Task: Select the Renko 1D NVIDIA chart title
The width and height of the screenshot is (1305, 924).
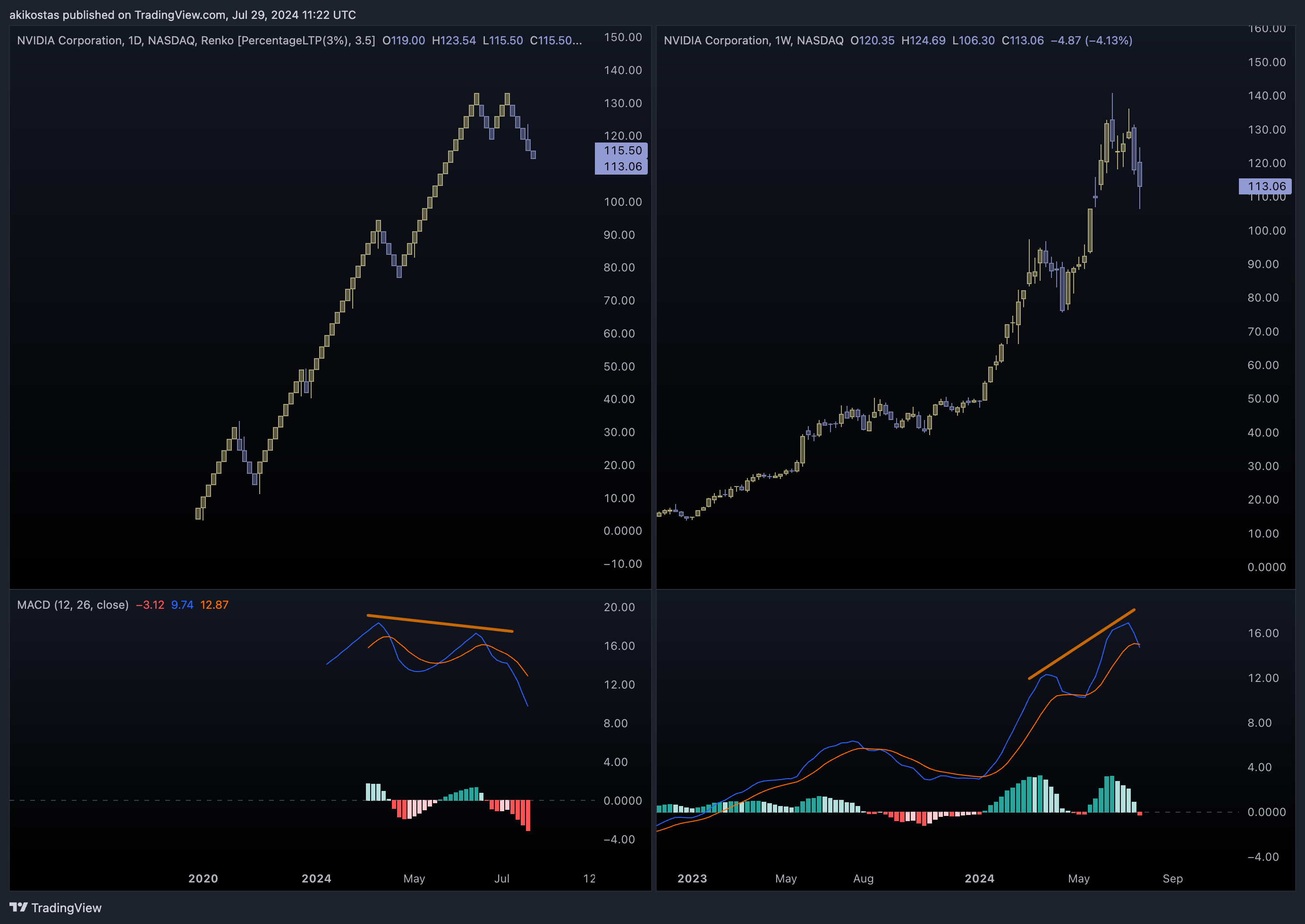Action: click(x=196, y=41)
